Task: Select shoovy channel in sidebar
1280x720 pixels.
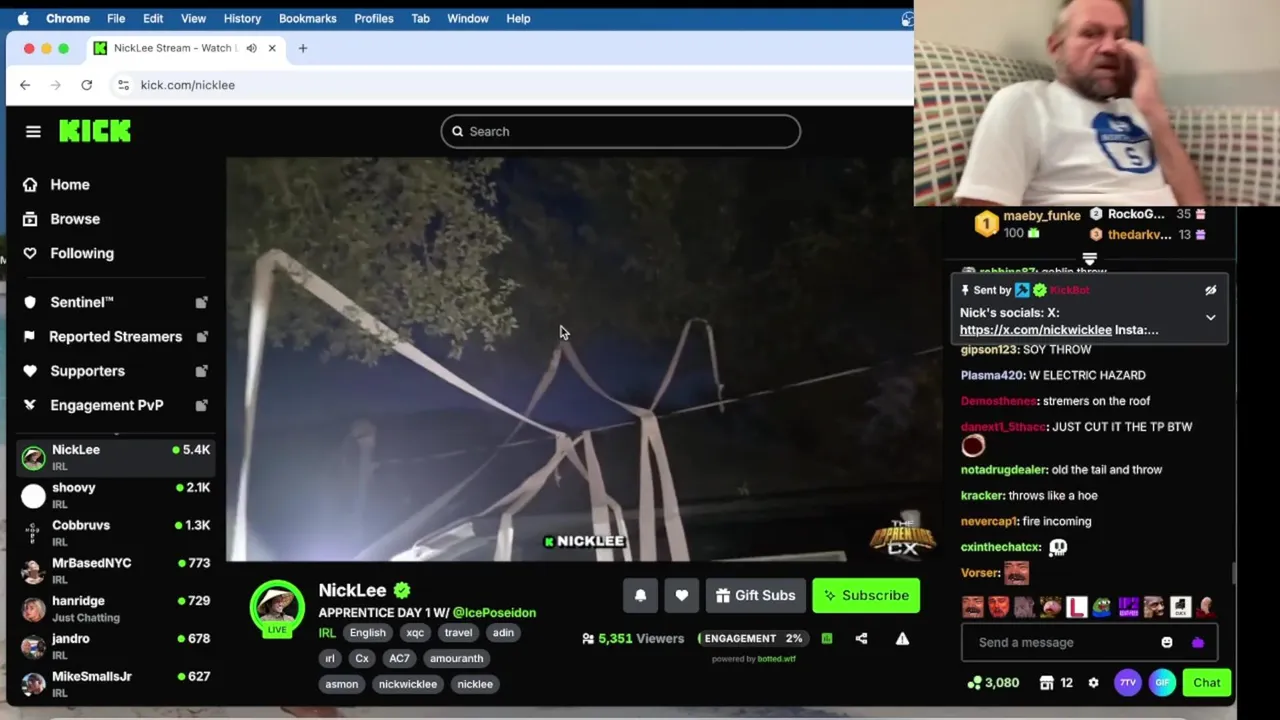Action: coord(115,495)
